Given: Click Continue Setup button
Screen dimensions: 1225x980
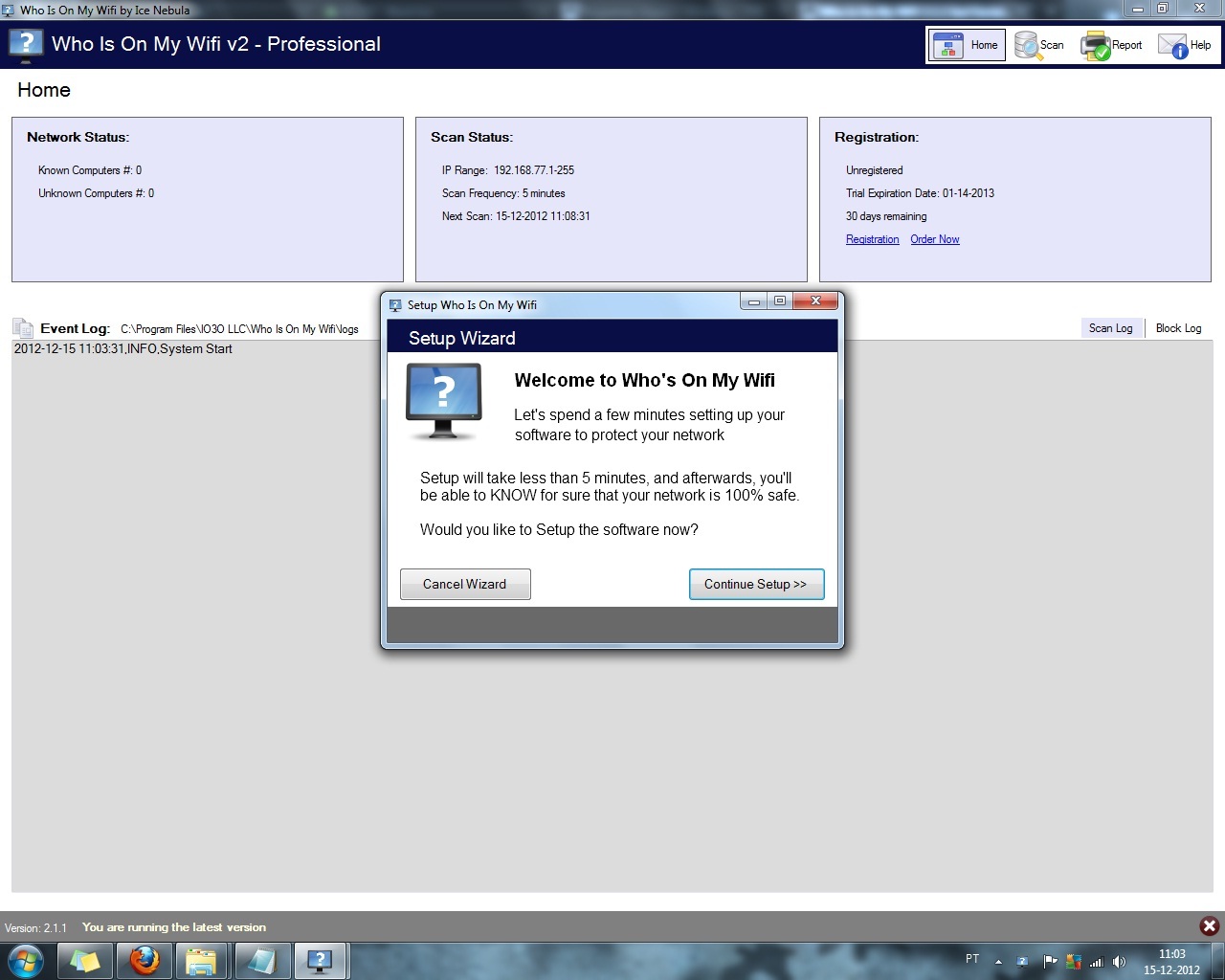Looking at the screenshot, I should pyautogui.click(x=756, y=584).
